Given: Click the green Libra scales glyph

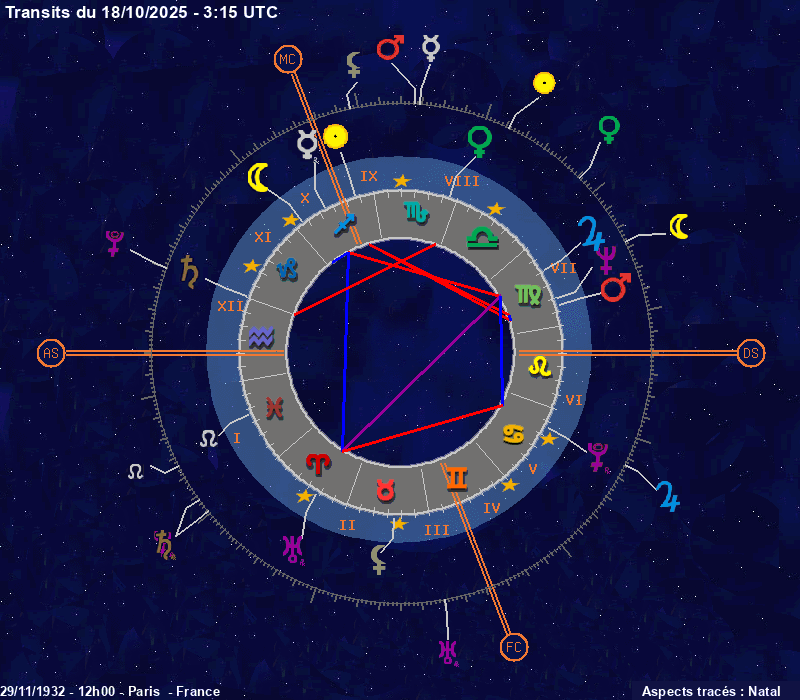Looking at the screenshot, I should coord(482,238).
